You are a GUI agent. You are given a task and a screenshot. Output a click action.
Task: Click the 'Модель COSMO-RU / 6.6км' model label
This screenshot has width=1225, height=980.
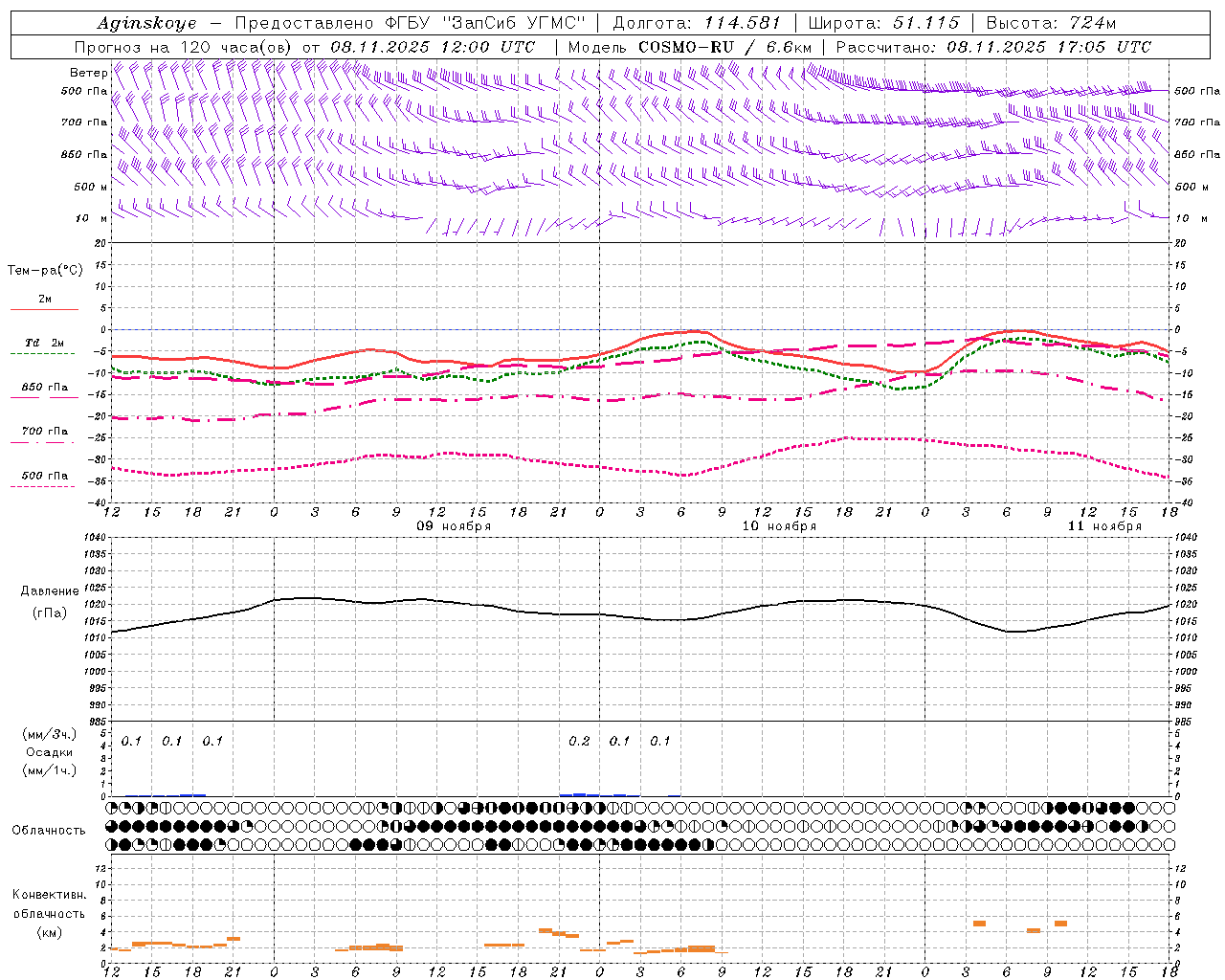[690, 47]
